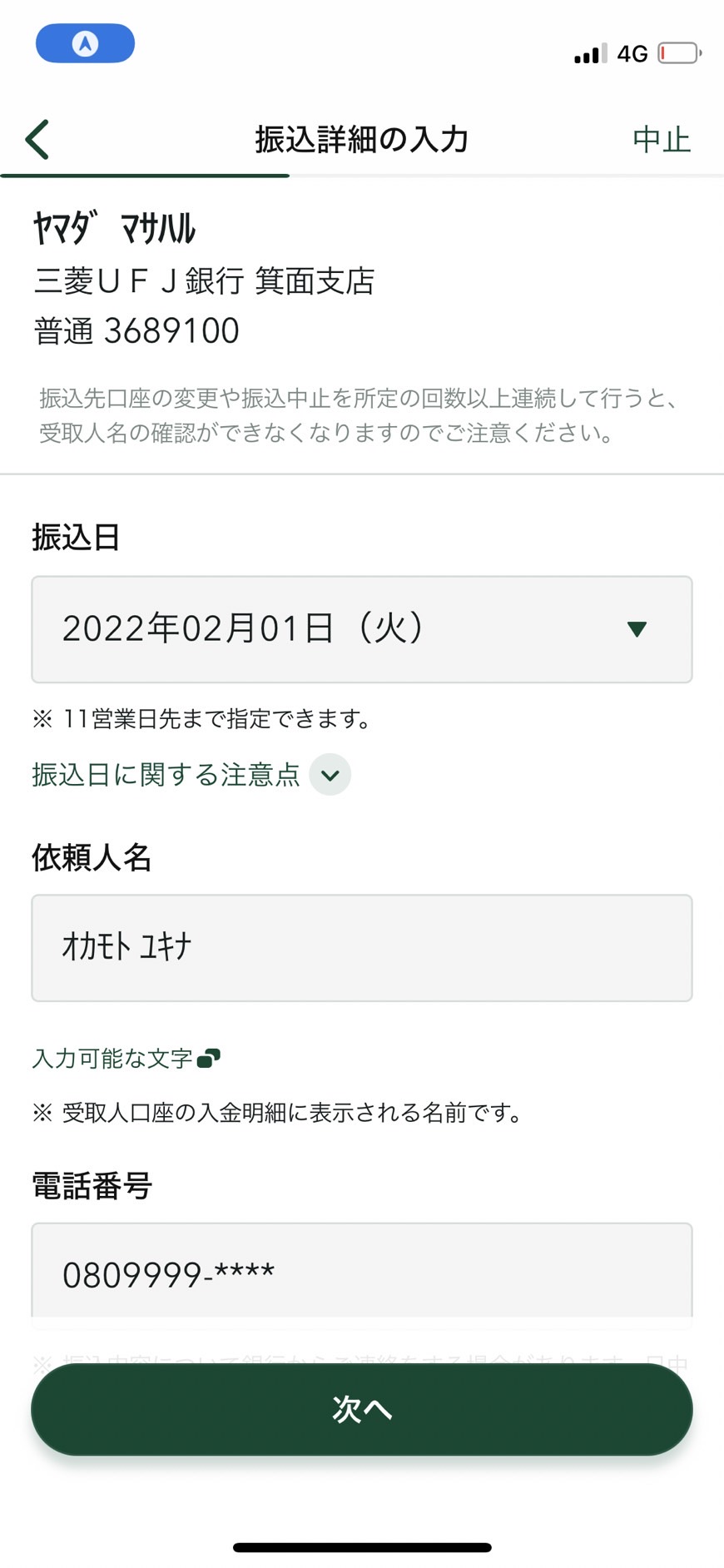
Task: Click external link icon beside 入力可能な文字
Action: pos(209,1058)
